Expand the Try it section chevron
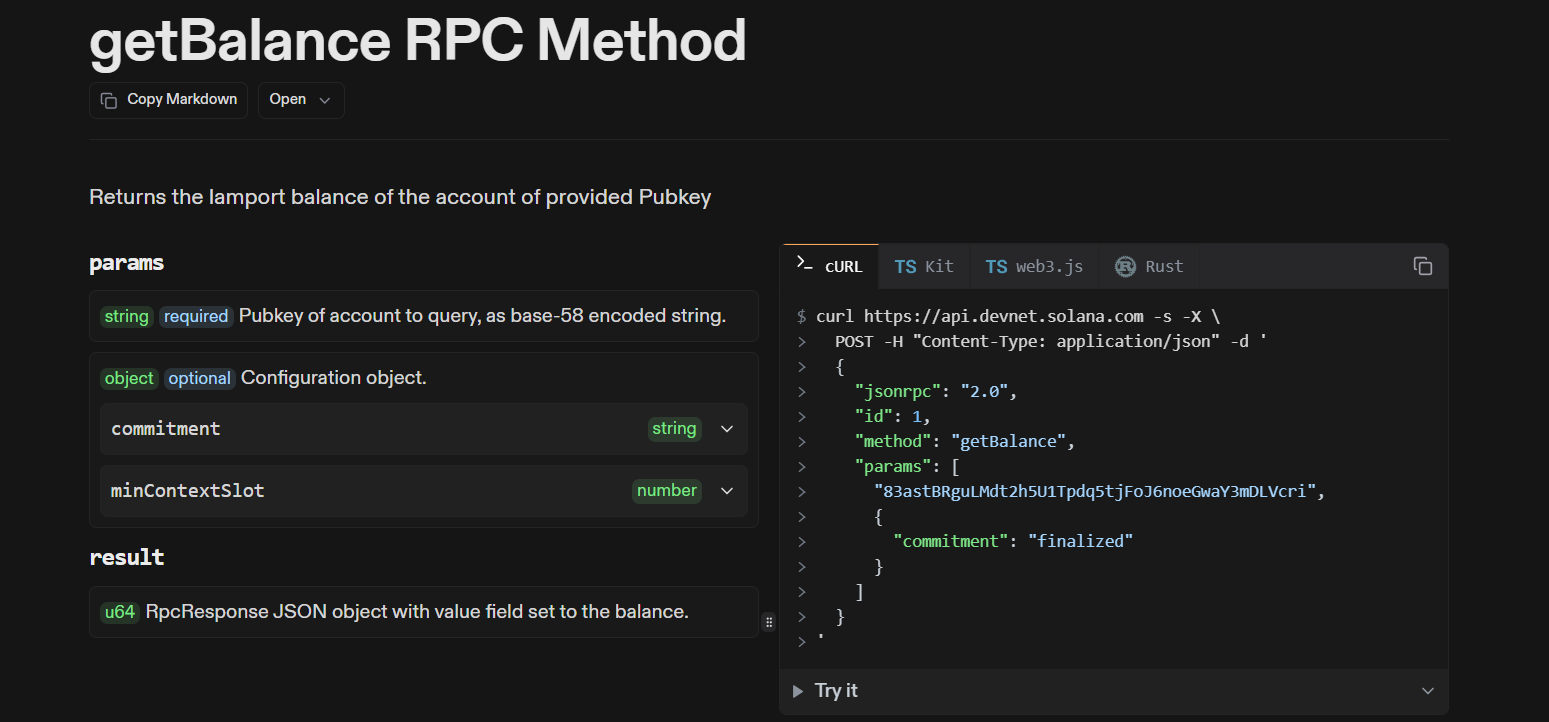1549x722 pixels. coord(1427,691)
